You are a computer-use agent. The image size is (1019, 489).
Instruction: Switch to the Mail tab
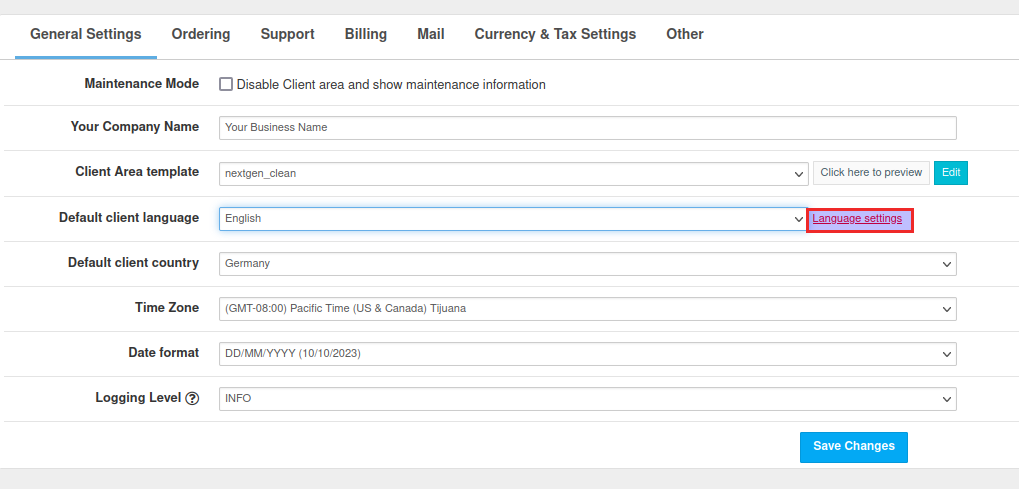tap(431, 34)
